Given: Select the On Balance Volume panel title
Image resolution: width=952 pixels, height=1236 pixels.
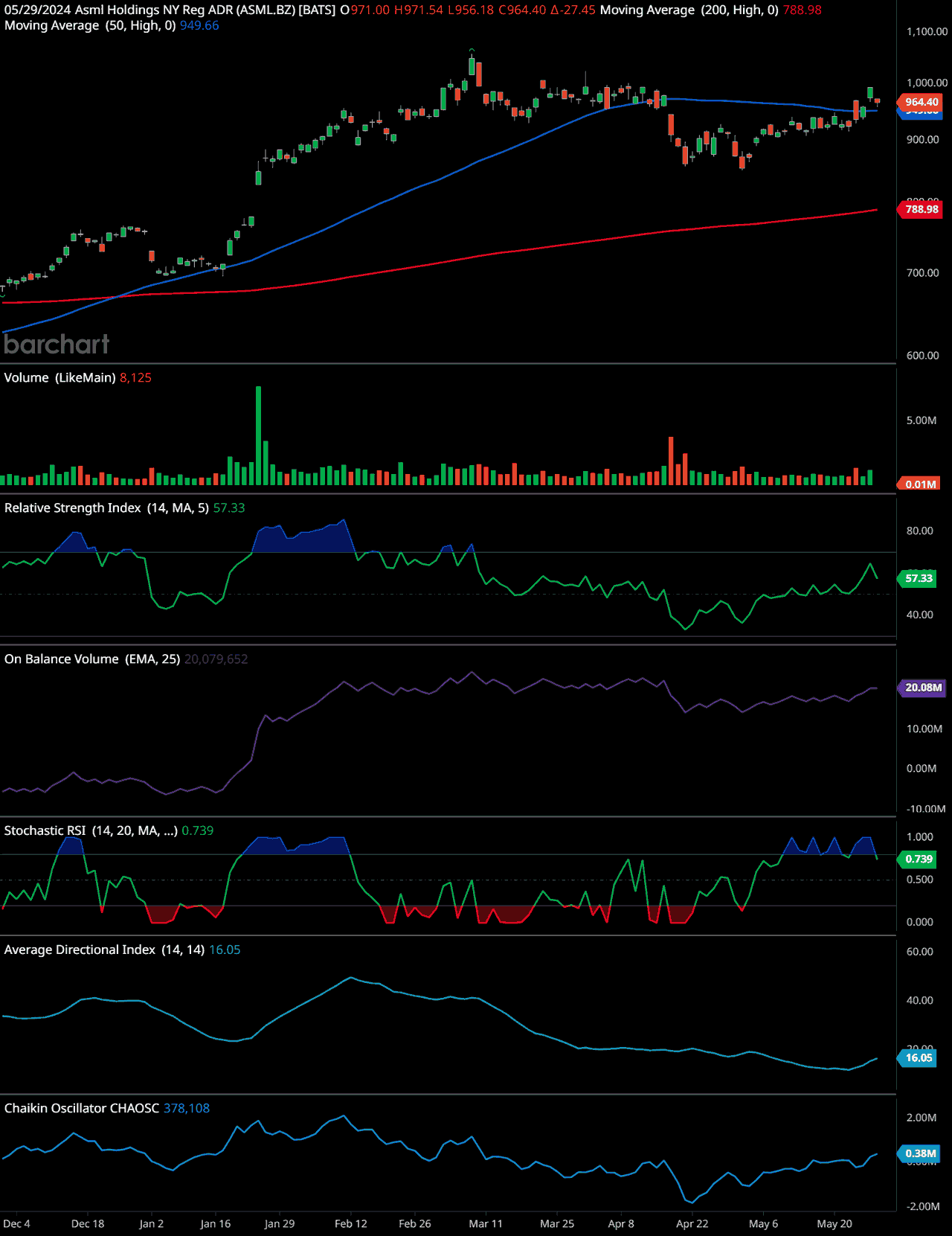Looking at the screenshot, I should pyautogui.click(x=61, y=659).
